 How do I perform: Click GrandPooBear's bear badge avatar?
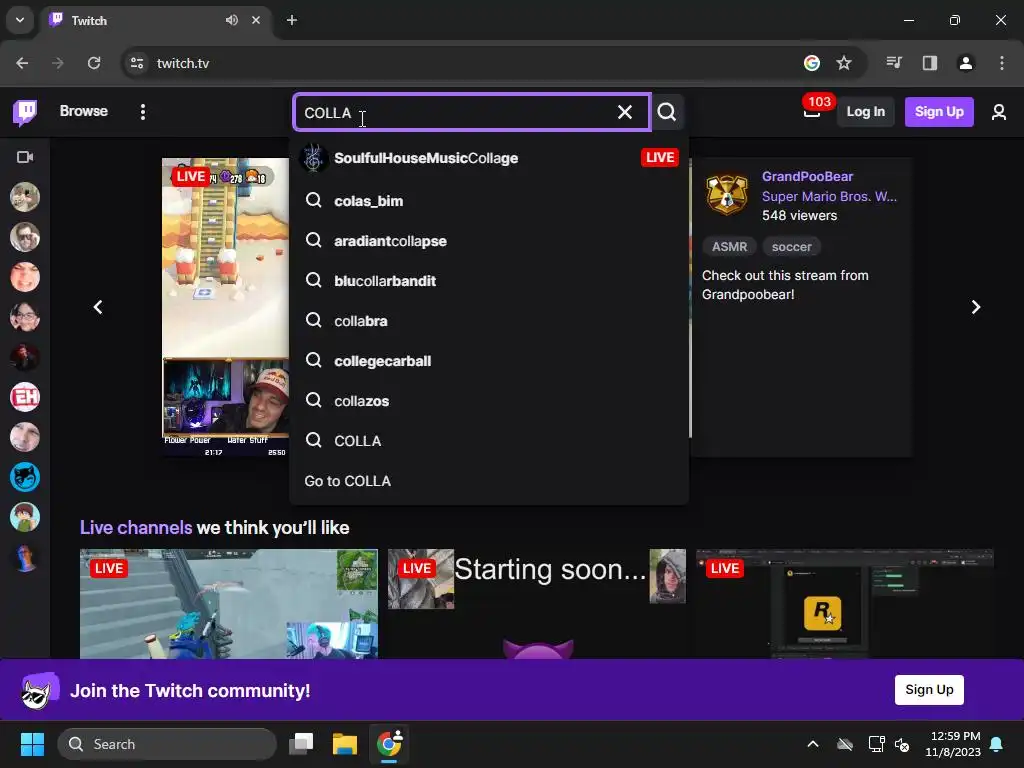(727, 194)
